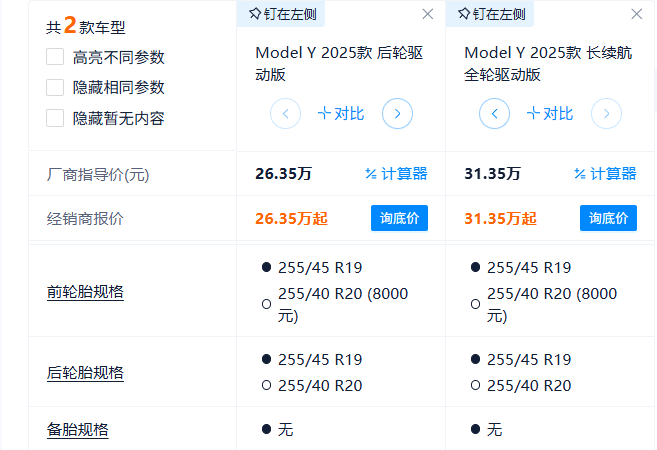Open the 后轮胎规格 parameter link
Screen dimensions: 657x450
coord(85,372)
